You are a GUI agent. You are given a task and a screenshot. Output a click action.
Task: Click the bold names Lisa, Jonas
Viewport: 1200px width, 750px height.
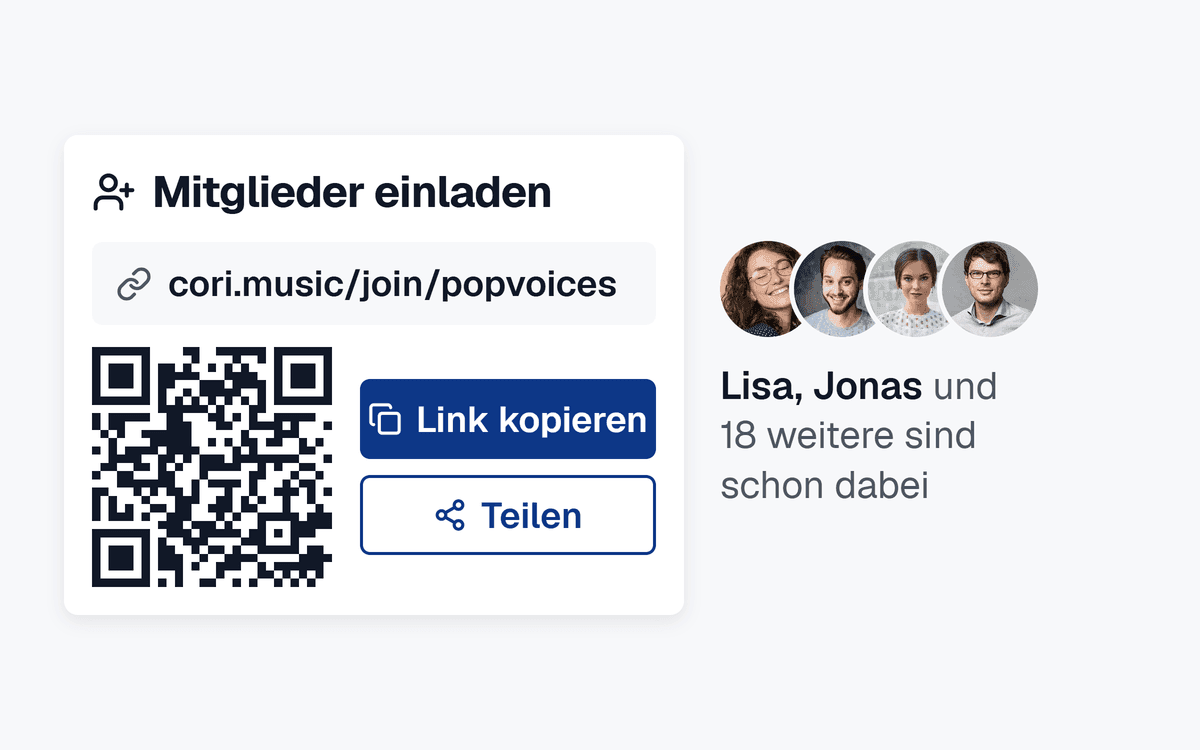click(x=821, y=386)
